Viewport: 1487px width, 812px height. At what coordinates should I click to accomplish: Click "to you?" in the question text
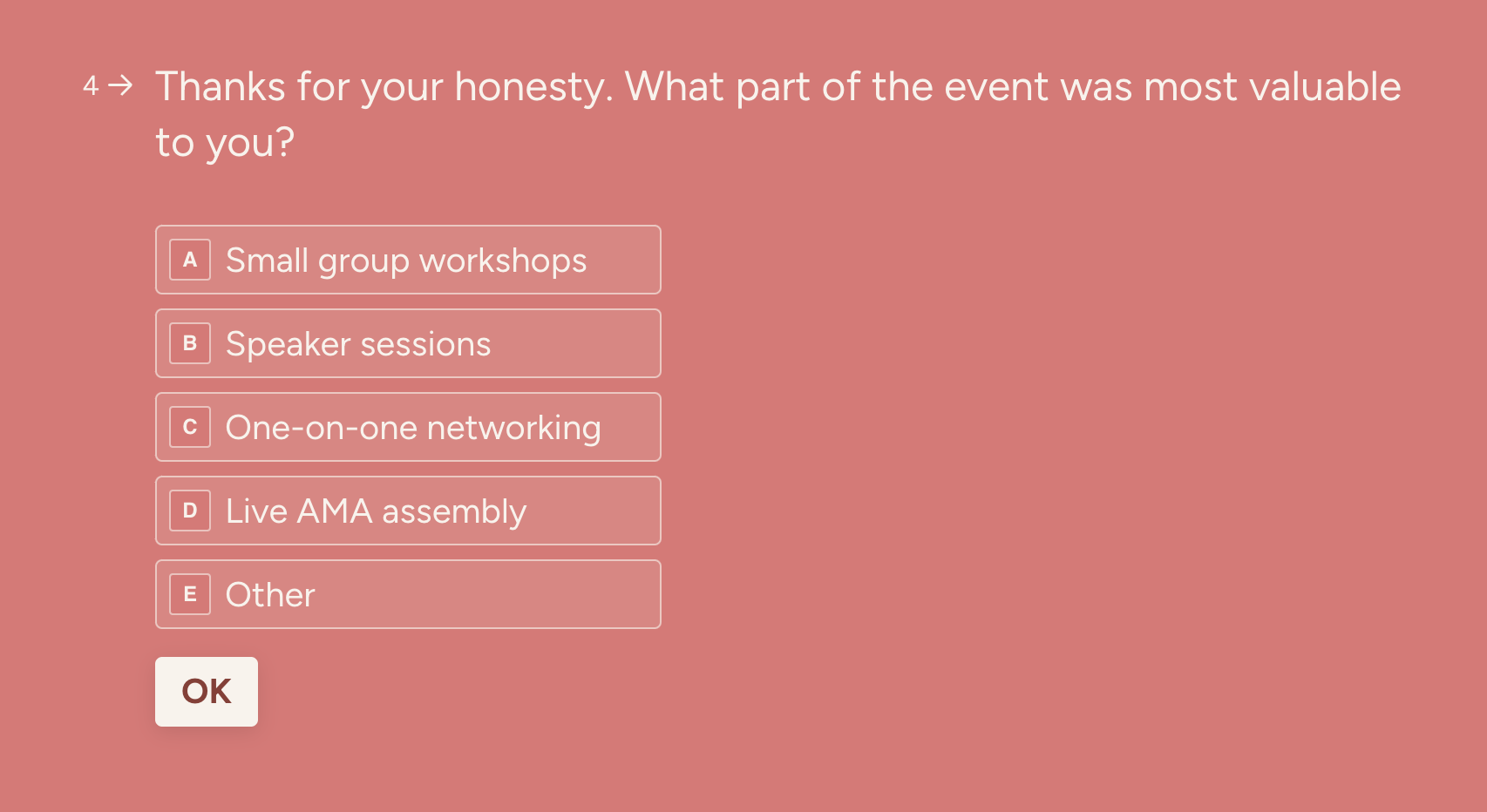click(225, 142)
